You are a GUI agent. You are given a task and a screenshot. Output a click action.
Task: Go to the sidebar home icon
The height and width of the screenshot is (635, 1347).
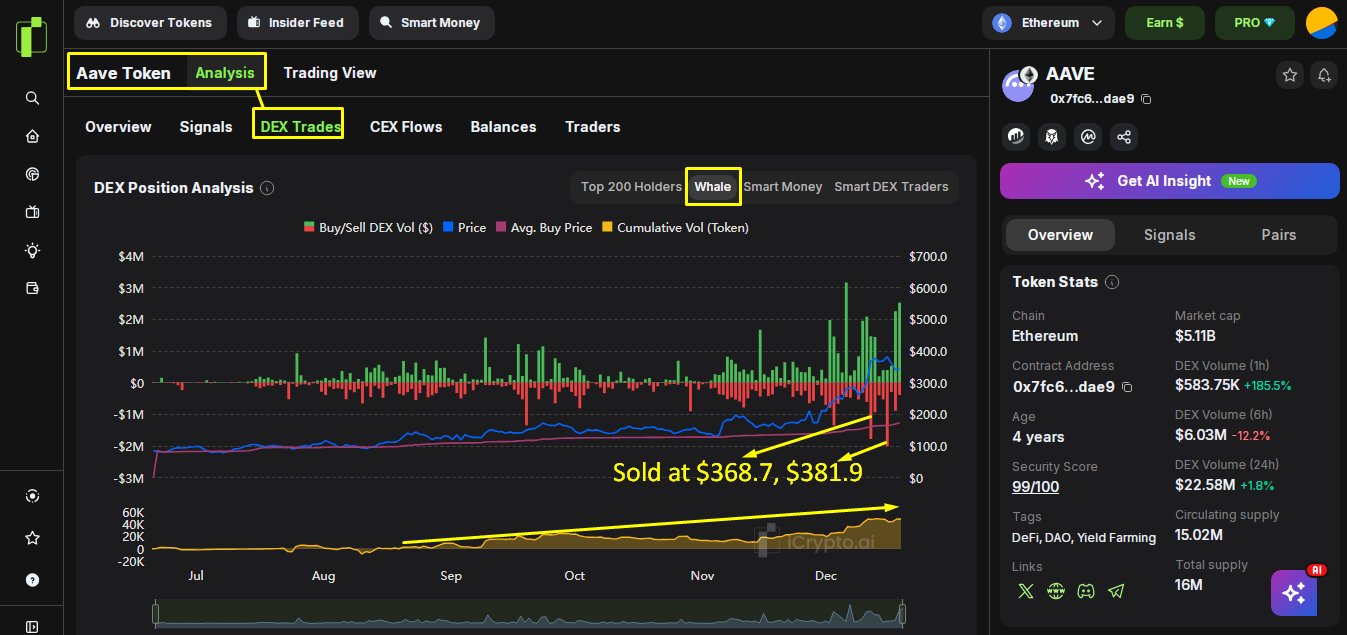32,136
